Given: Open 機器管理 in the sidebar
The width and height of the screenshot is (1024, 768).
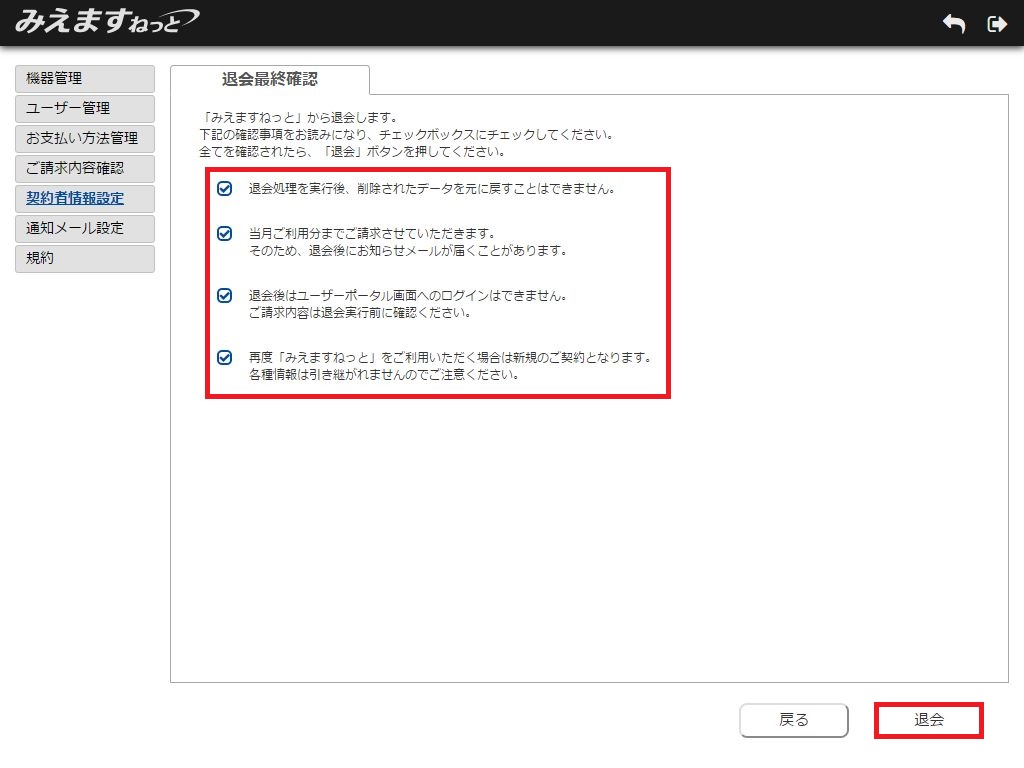Looking at the screenshot, I should [x=85, y=79].
